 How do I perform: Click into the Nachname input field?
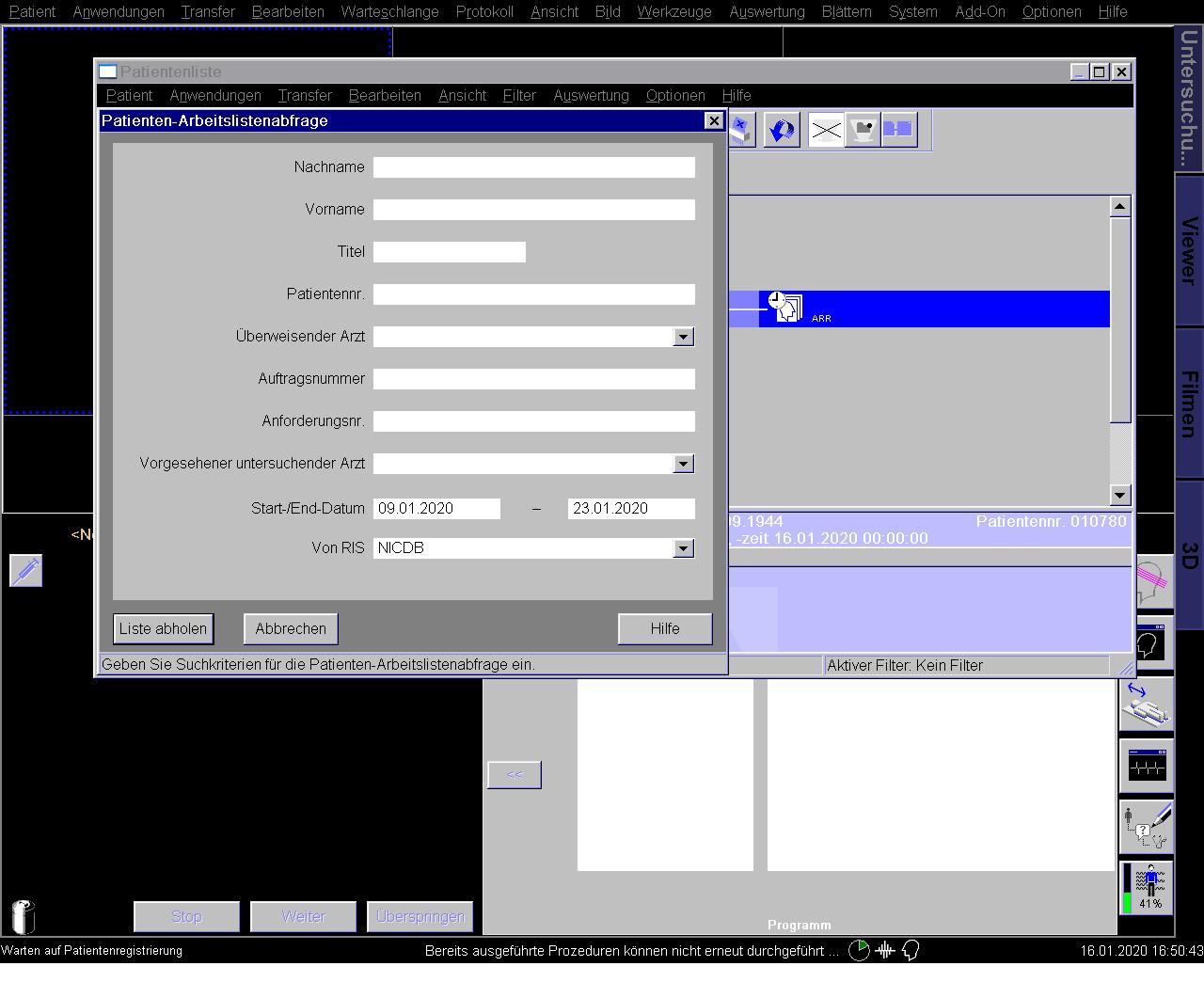tap(533, 167)
